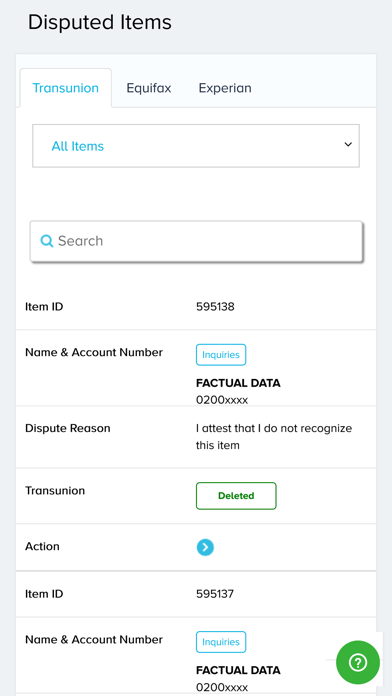This screenshot has width=392, height=696.
Task: Switch to the Equifax tab
Action: [x=149, y=88]
